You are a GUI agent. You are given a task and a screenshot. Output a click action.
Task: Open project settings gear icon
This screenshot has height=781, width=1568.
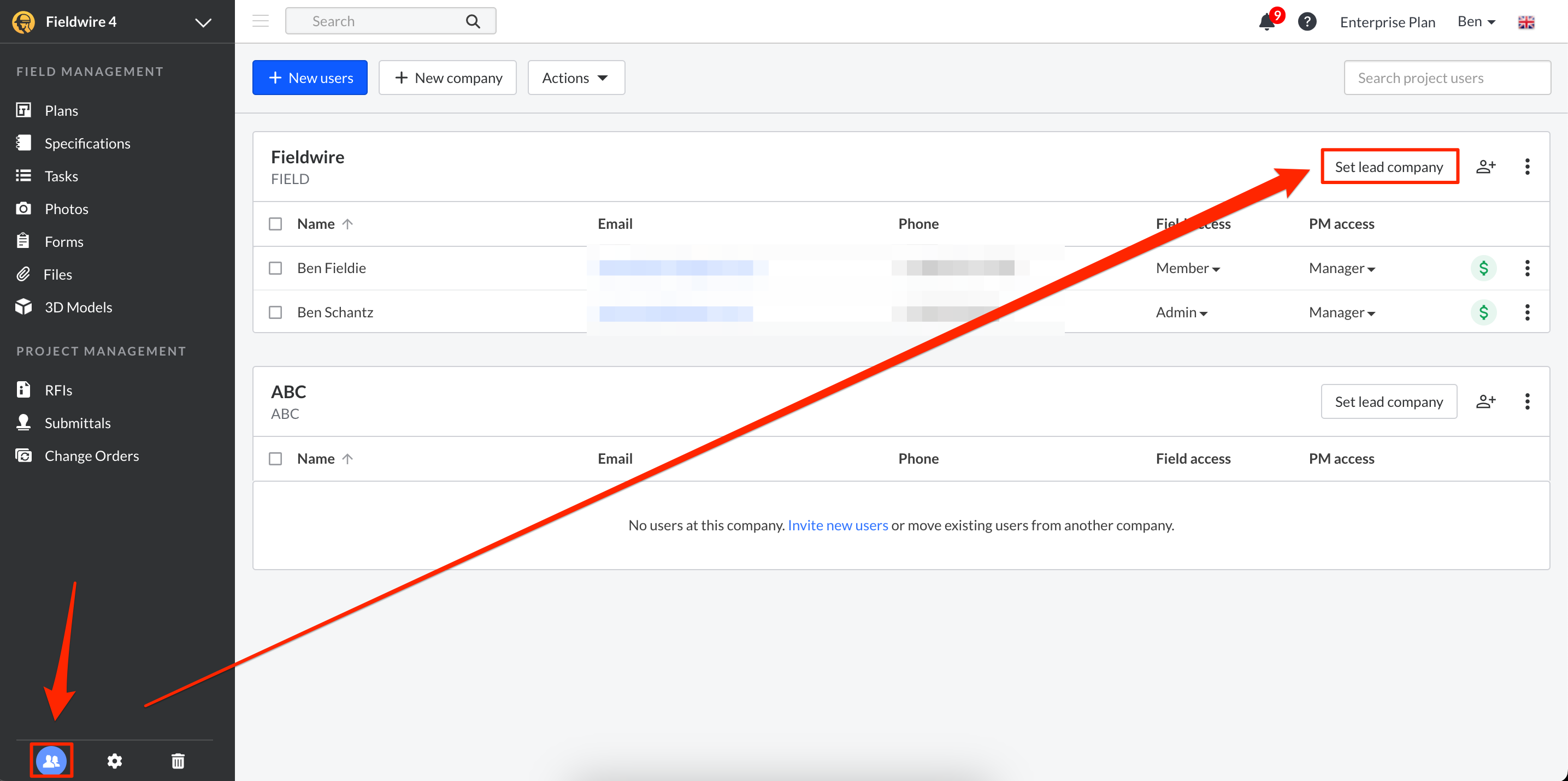[x=114, y=760]
